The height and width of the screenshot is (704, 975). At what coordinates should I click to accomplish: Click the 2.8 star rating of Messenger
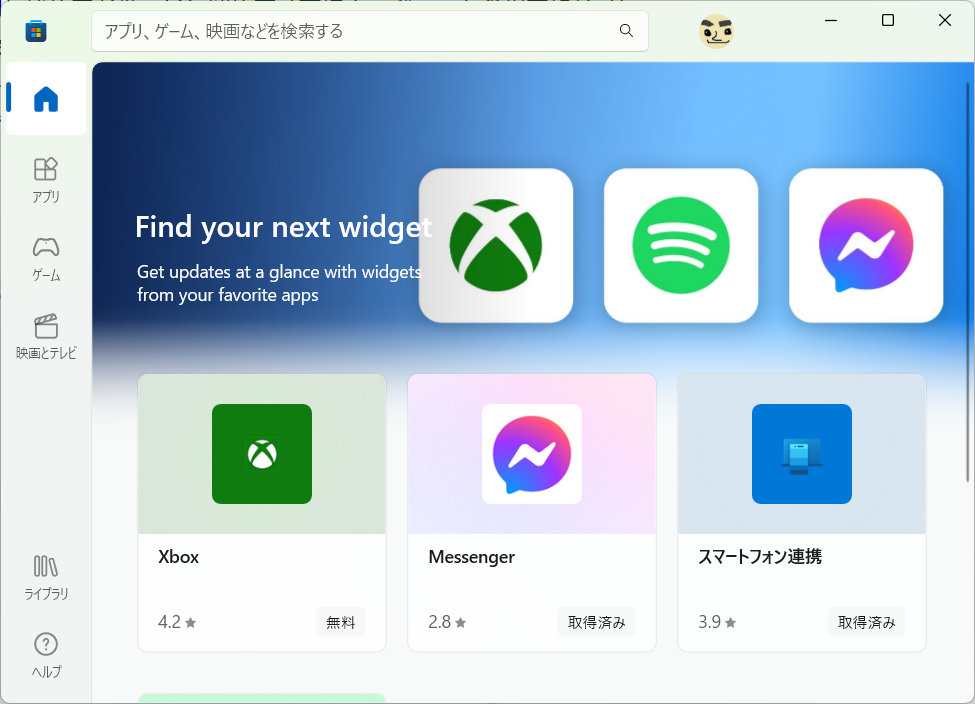pos(447,622)
